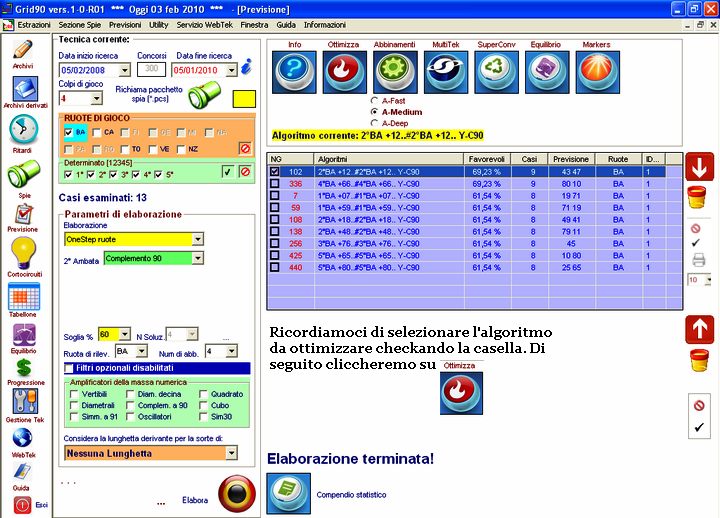Viewport: 720px width, 518px height.
Task: Select the A-Deep radio option
Action: click(374, 123)
